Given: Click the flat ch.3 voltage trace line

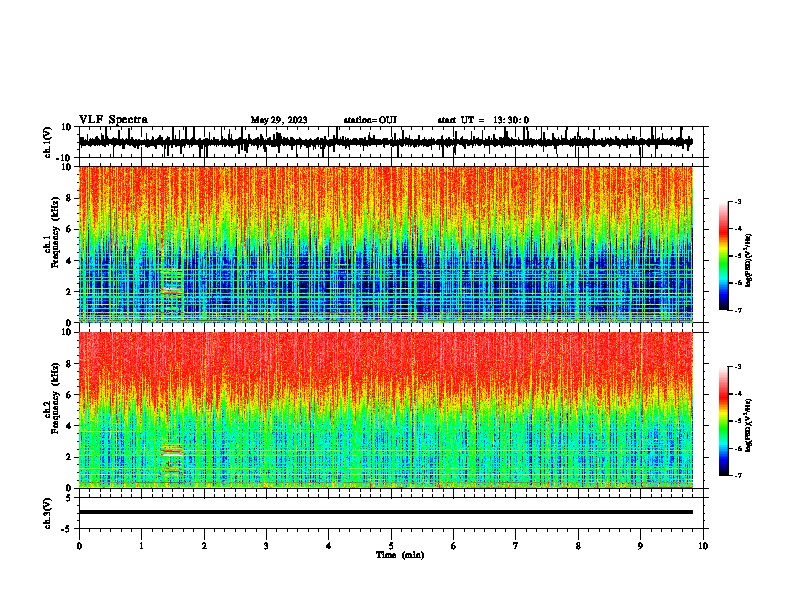Looking at the screenshot, I should tap(386, 512).
